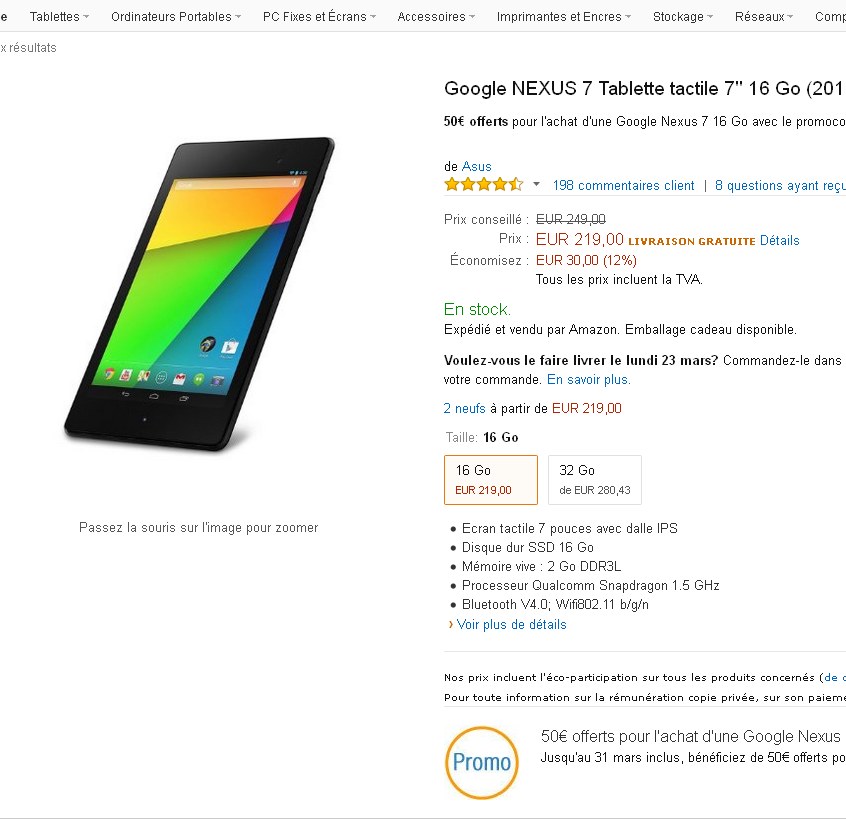Open the 198 commentaires client link

coord(623,185)
